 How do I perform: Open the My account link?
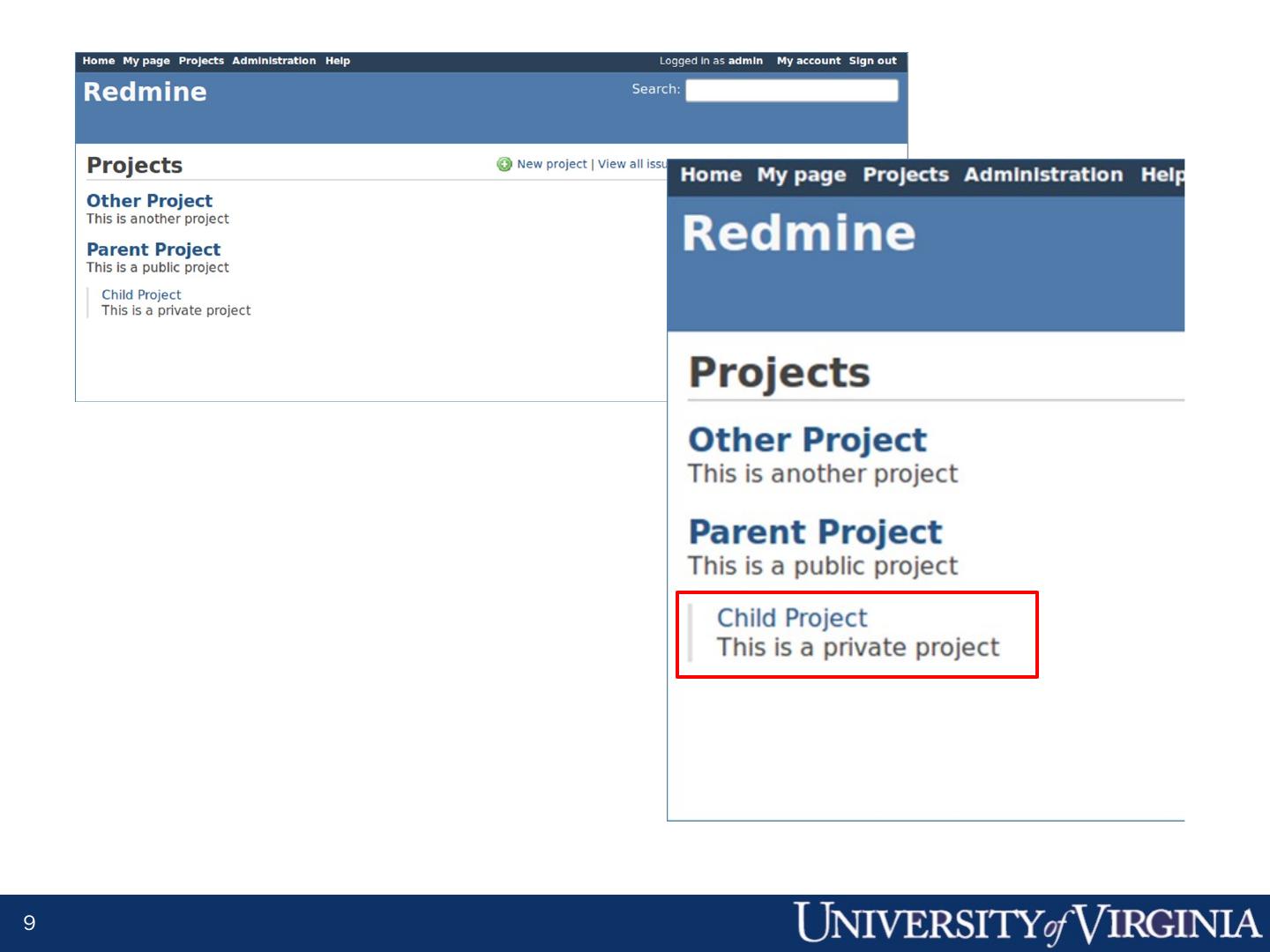tap(809, 61)
